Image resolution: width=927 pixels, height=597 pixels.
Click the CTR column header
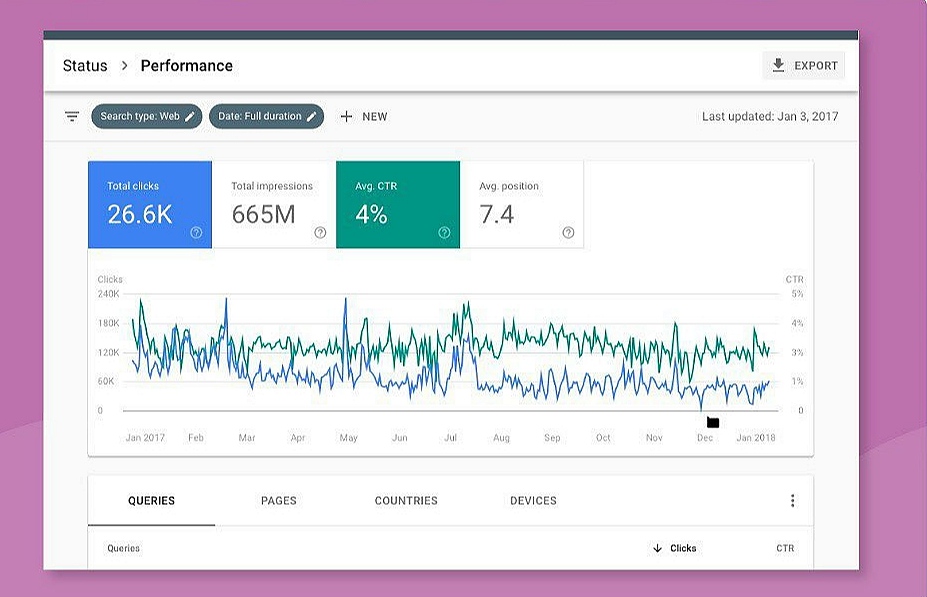pyautogui.click(x=785, y=548)
